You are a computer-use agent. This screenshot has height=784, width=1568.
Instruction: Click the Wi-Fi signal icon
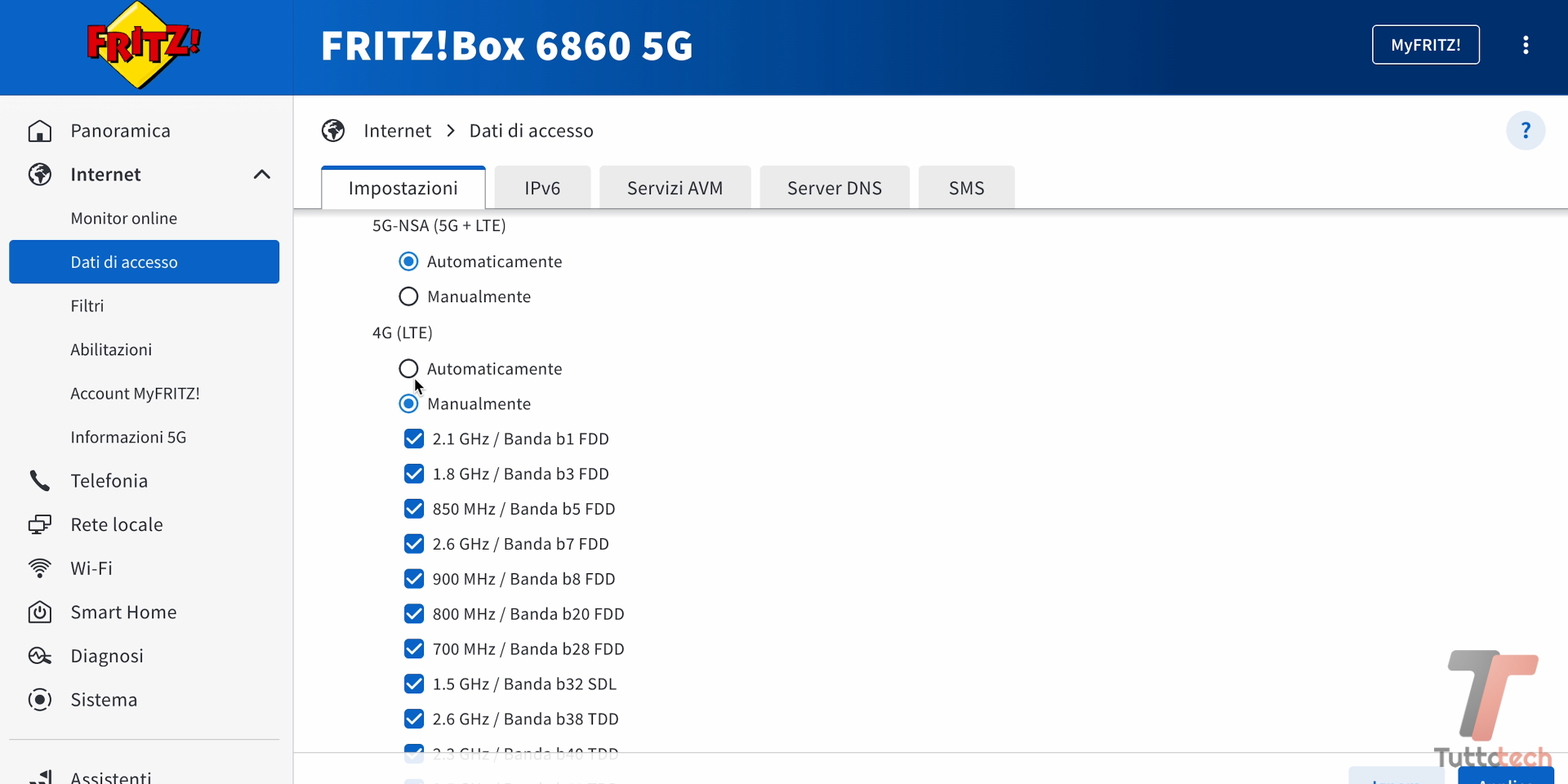[x=39, y=568]
